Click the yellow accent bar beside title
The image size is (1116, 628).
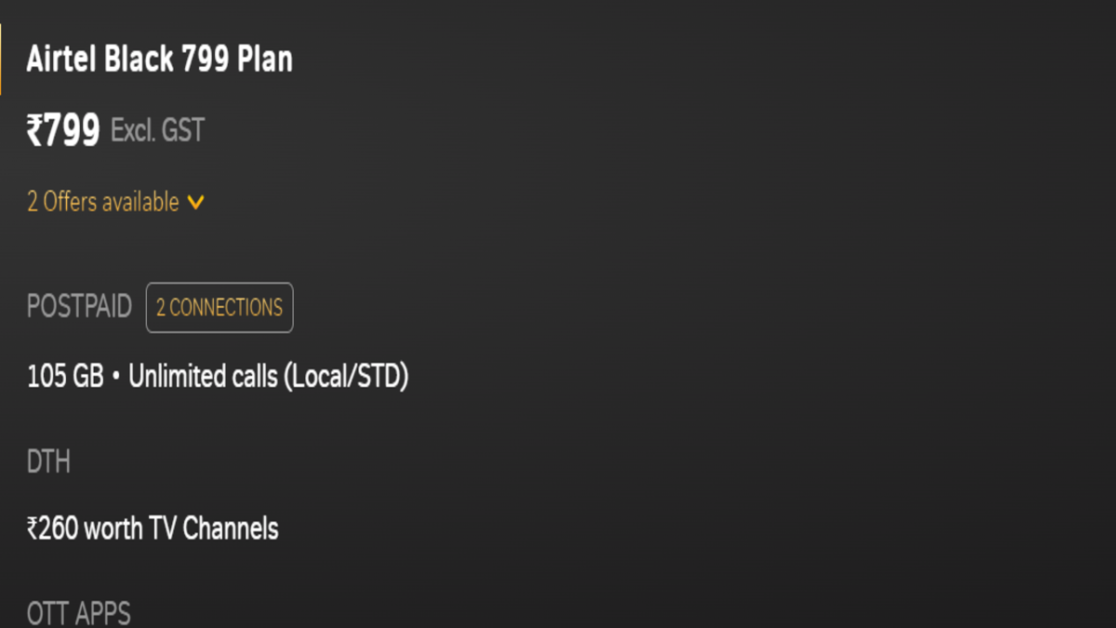[1, 59]
